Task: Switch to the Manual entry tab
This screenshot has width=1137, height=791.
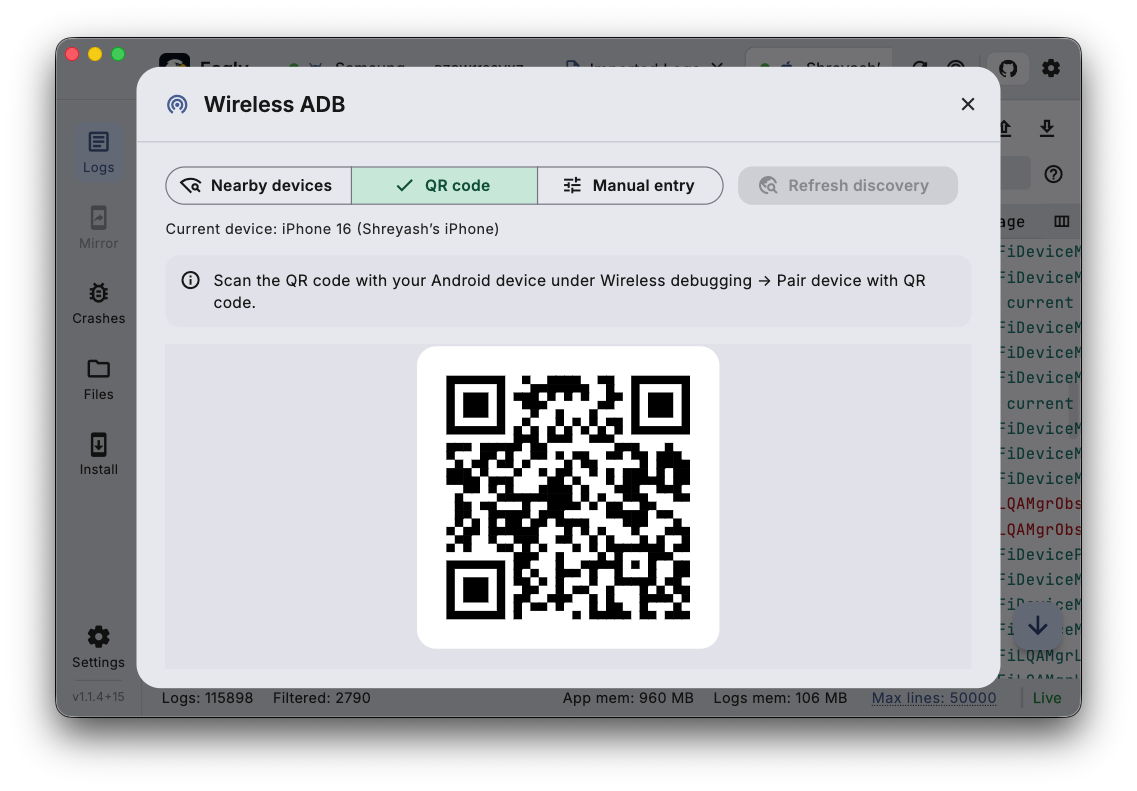Action: pyautogui.click(x=629, y=186)
